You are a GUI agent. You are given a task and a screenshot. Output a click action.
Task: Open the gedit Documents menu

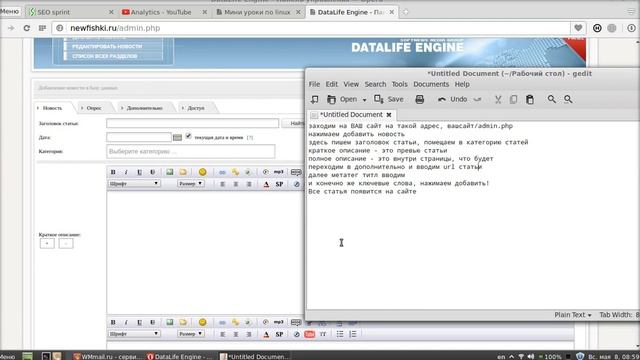click(x=431, y=84)
